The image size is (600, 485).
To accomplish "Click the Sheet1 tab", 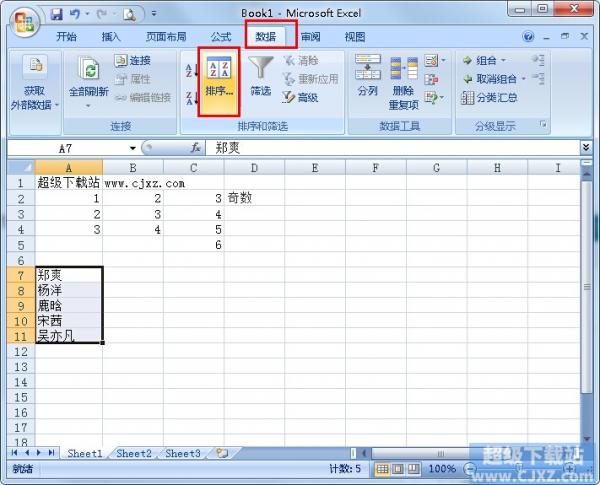I will [85, 454].
